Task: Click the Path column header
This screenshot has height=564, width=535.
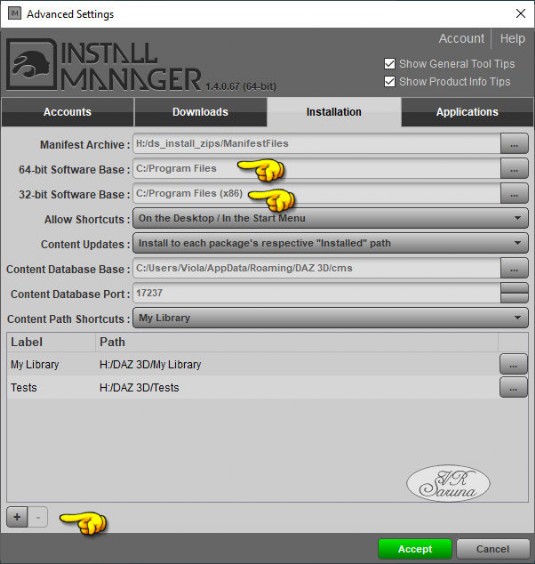Action: click(297, 342)
